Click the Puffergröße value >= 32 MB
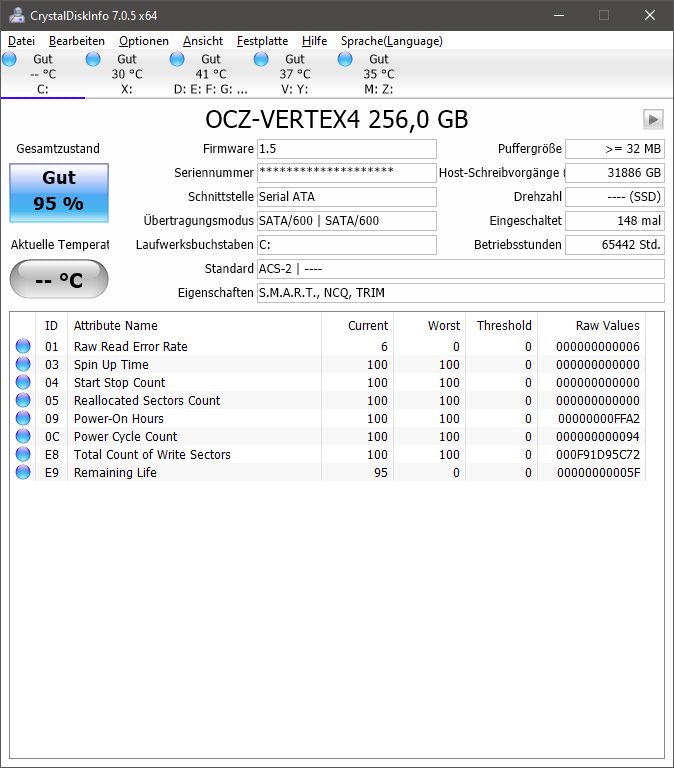This screenshot has width=674, height=768. click(x=615, y=149)
